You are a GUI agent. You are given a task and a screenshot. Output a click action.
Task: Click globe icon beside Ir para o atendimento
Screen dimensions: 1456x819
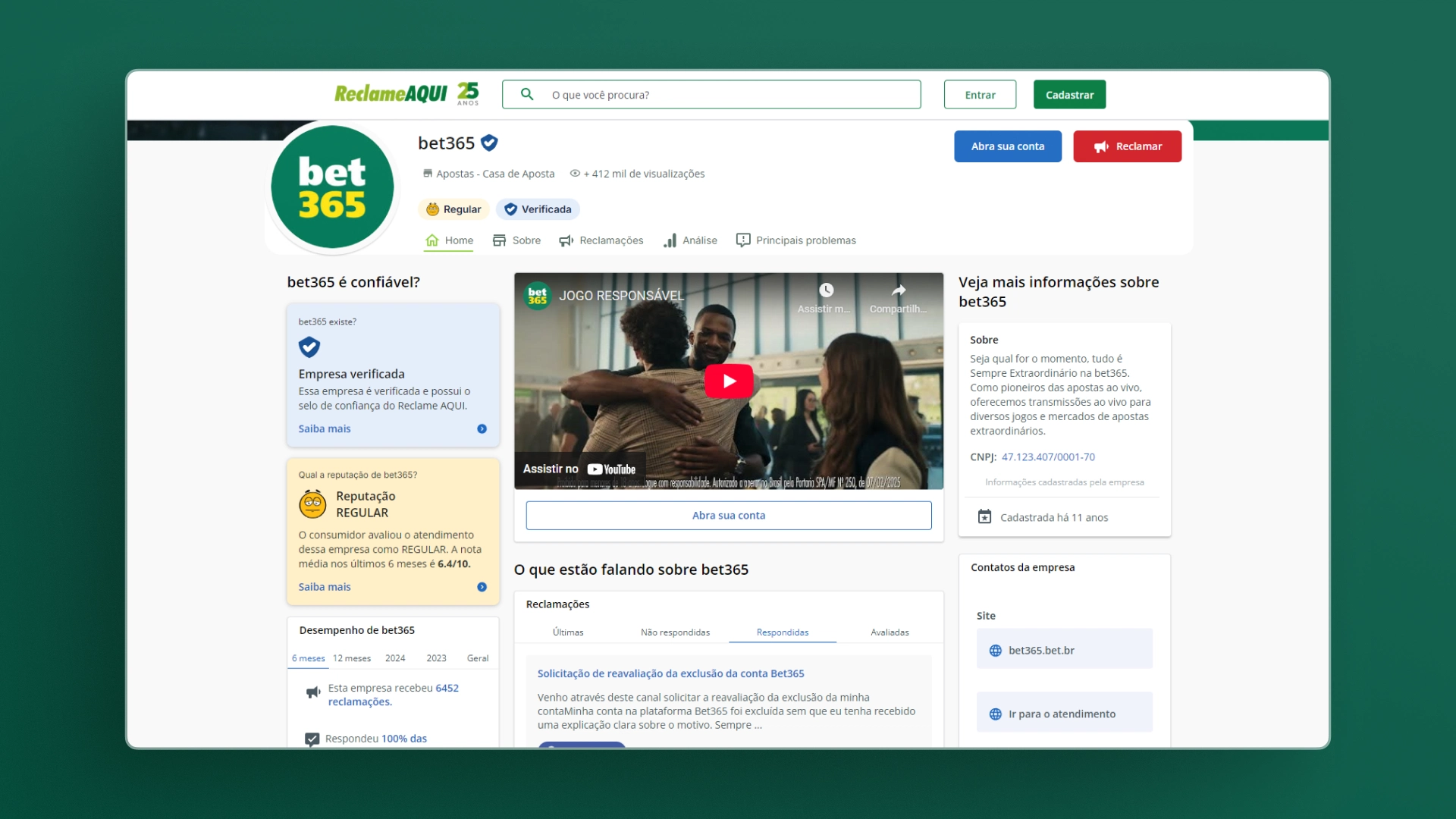click(996, 714)
